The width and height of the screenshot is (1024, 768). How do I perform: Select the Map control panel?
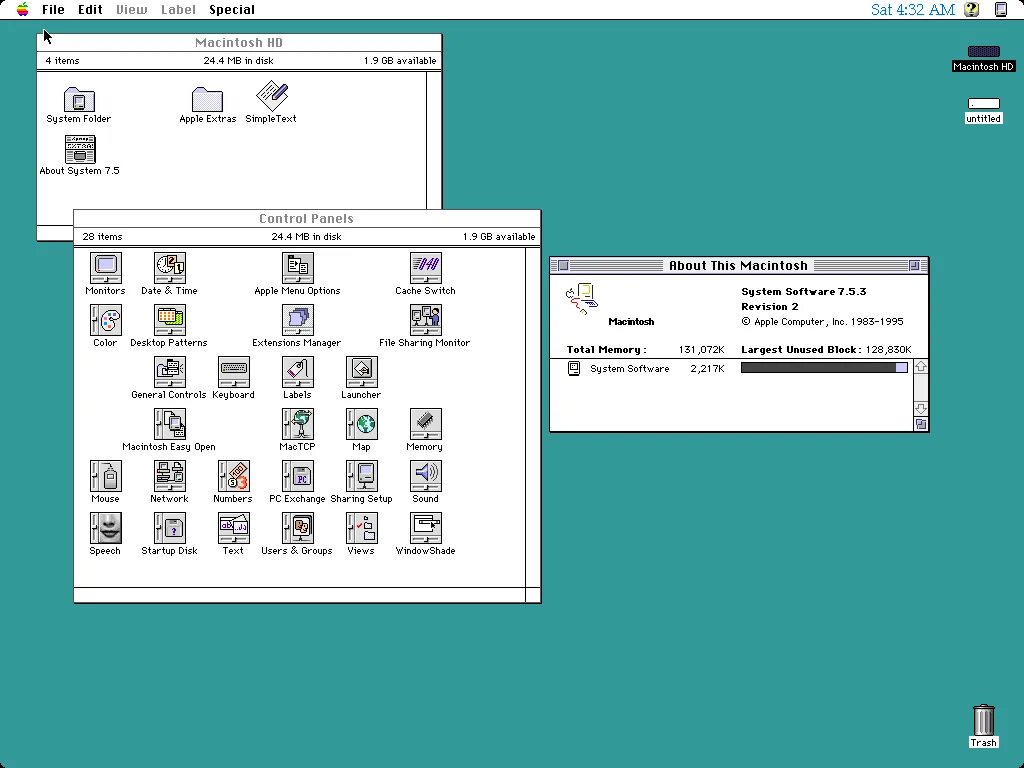tap(361, 424)
